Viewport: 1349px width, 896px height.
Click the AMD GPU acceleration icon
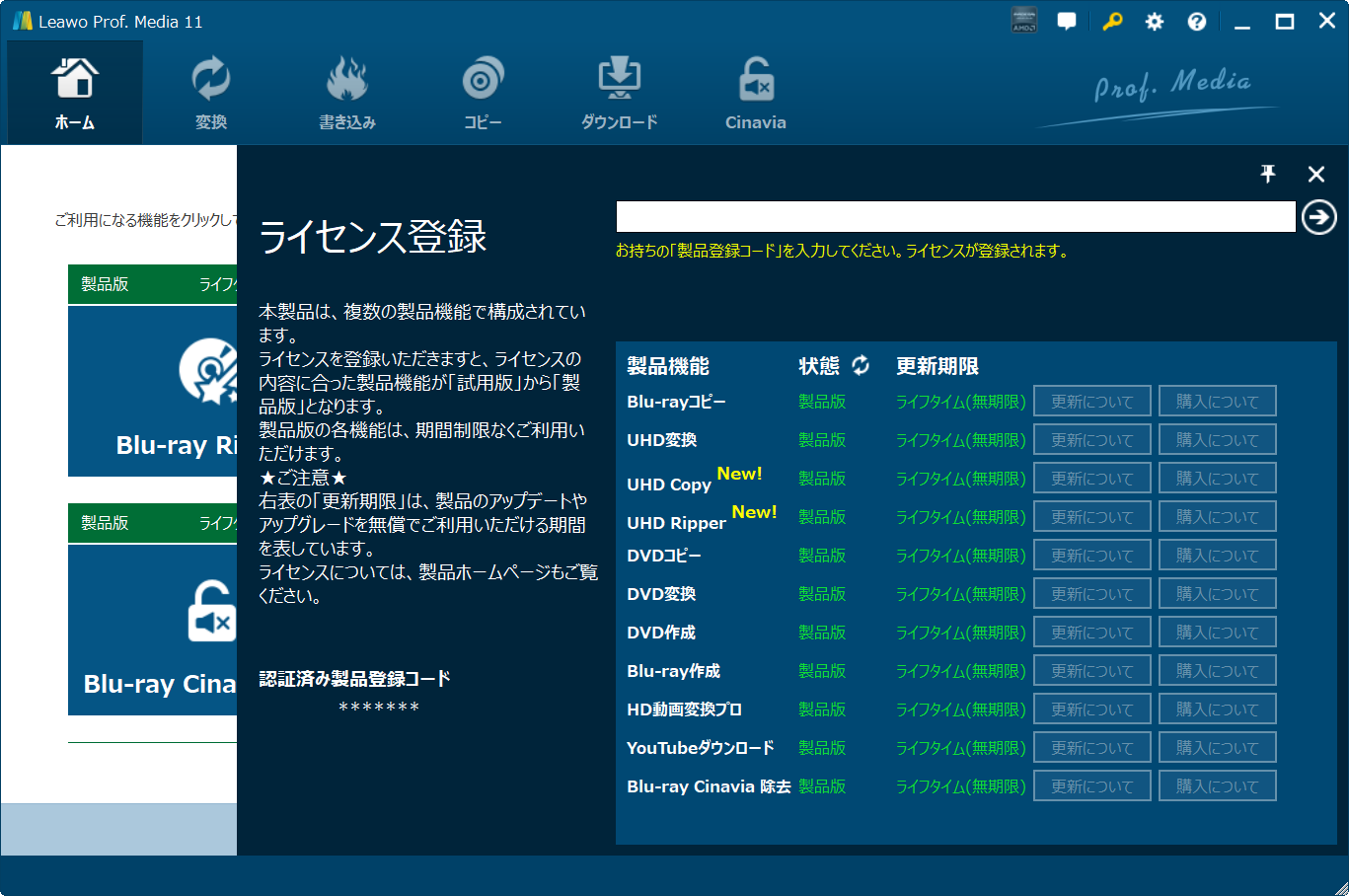(x=1024, y=21)
